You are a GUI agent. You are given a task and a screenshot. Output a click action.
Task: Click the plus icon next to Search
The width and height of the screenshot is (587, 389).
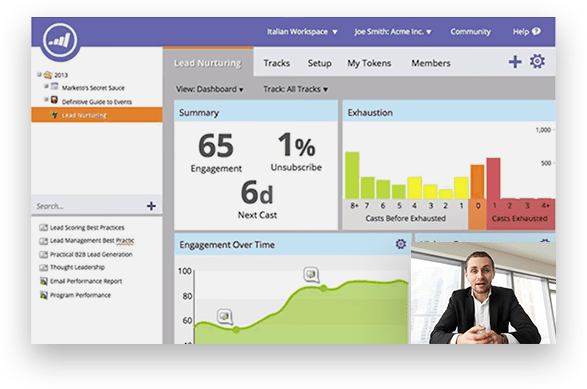151,206
